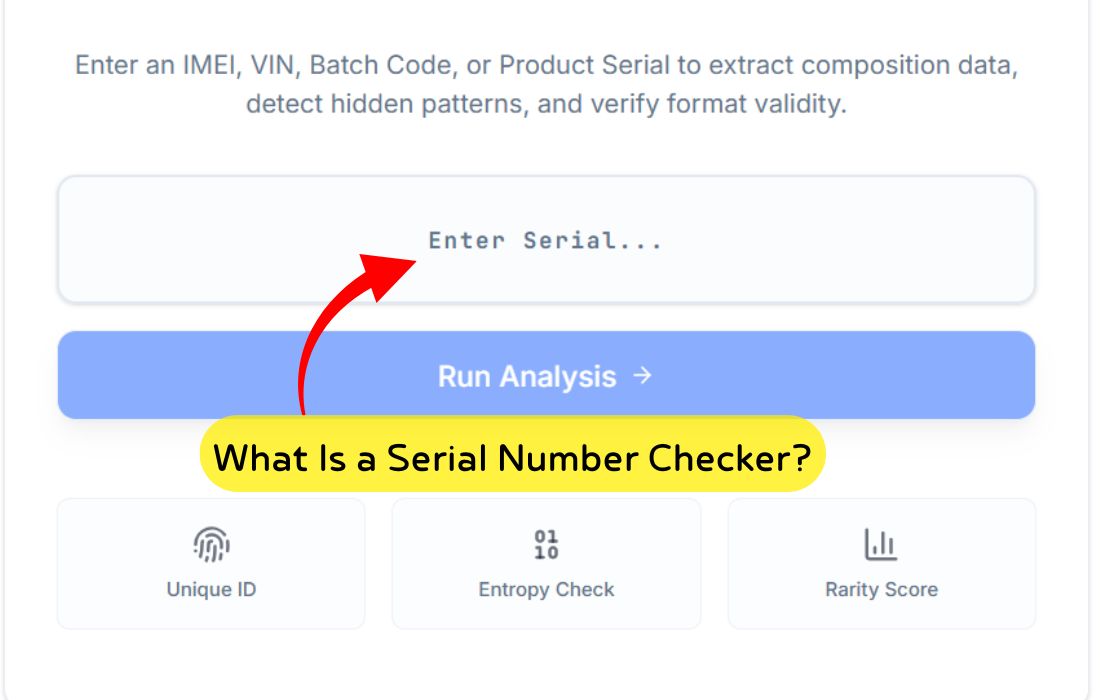Image resolution: width=1100 pixels, height=700 pixels.
Task: Click the Enter Serial placeholder text
Action: coord(547,240)
